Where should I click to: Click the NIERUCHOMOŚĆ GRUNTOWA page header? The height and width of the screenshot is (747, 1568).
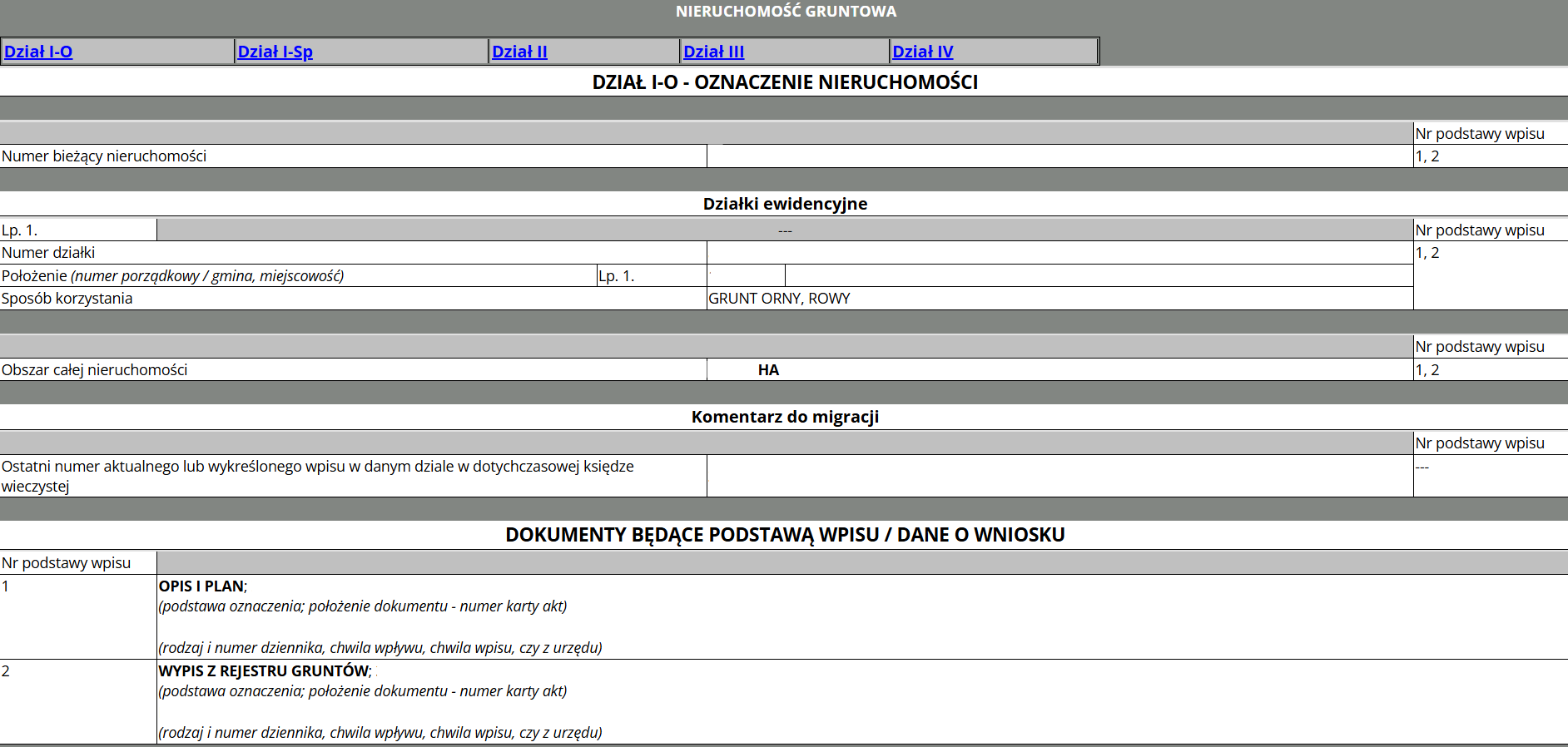click(x=785, y=12)
